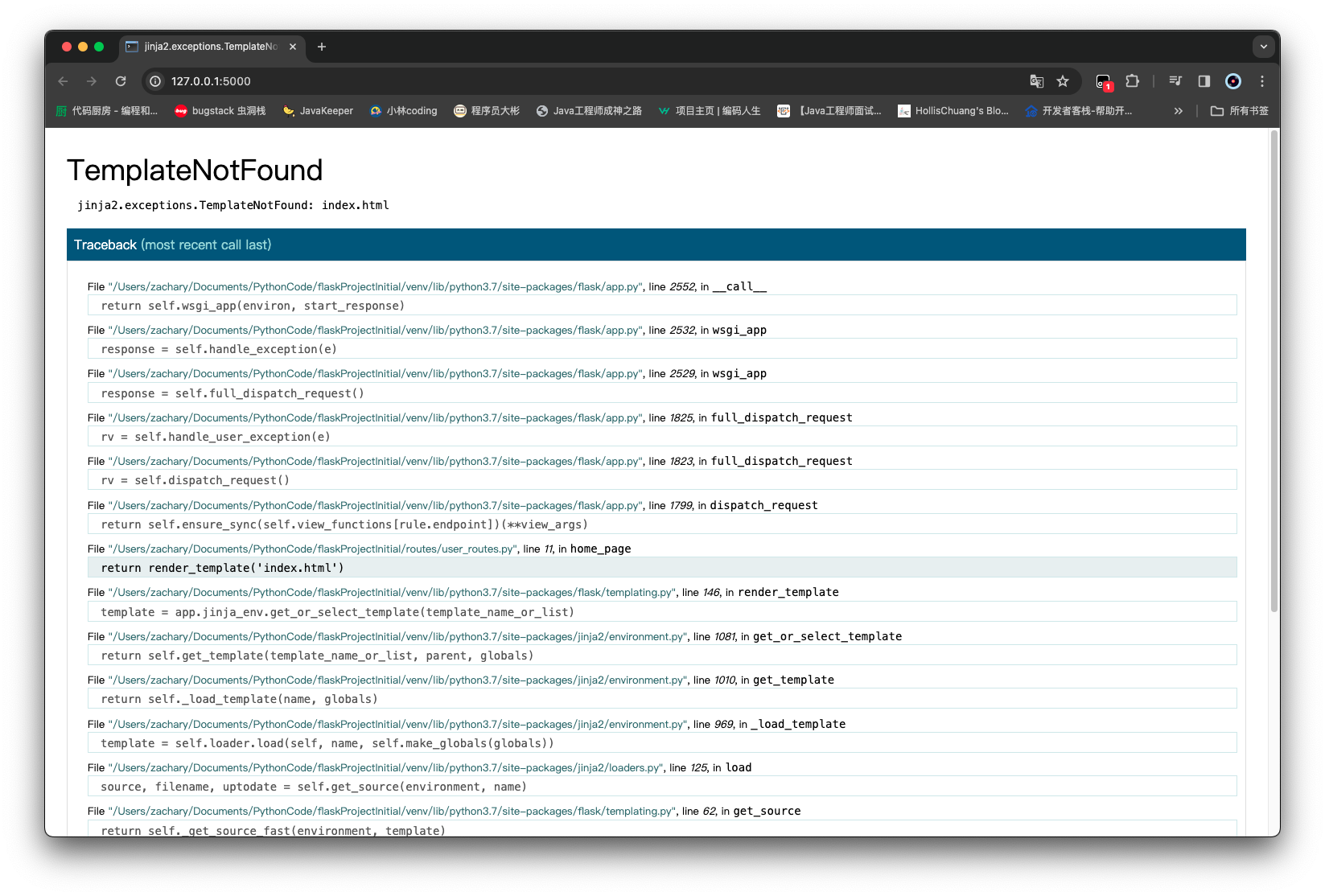
Task: Open the Google Translate page icon
Action: 1037,81
